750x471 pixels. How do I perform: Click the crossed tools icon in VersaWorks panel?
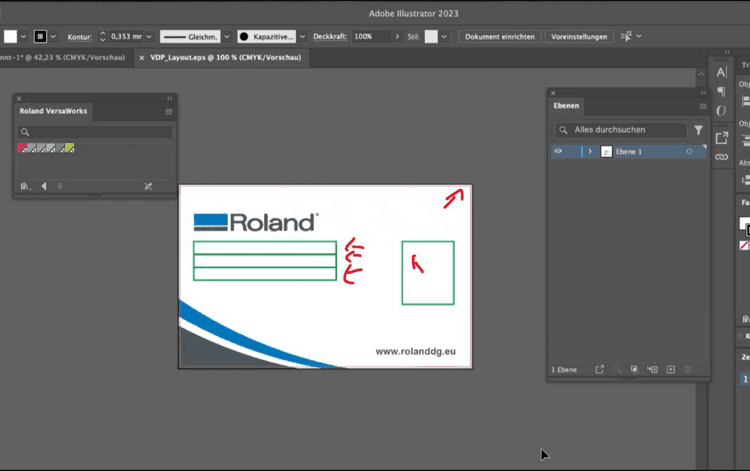(148, 186)
